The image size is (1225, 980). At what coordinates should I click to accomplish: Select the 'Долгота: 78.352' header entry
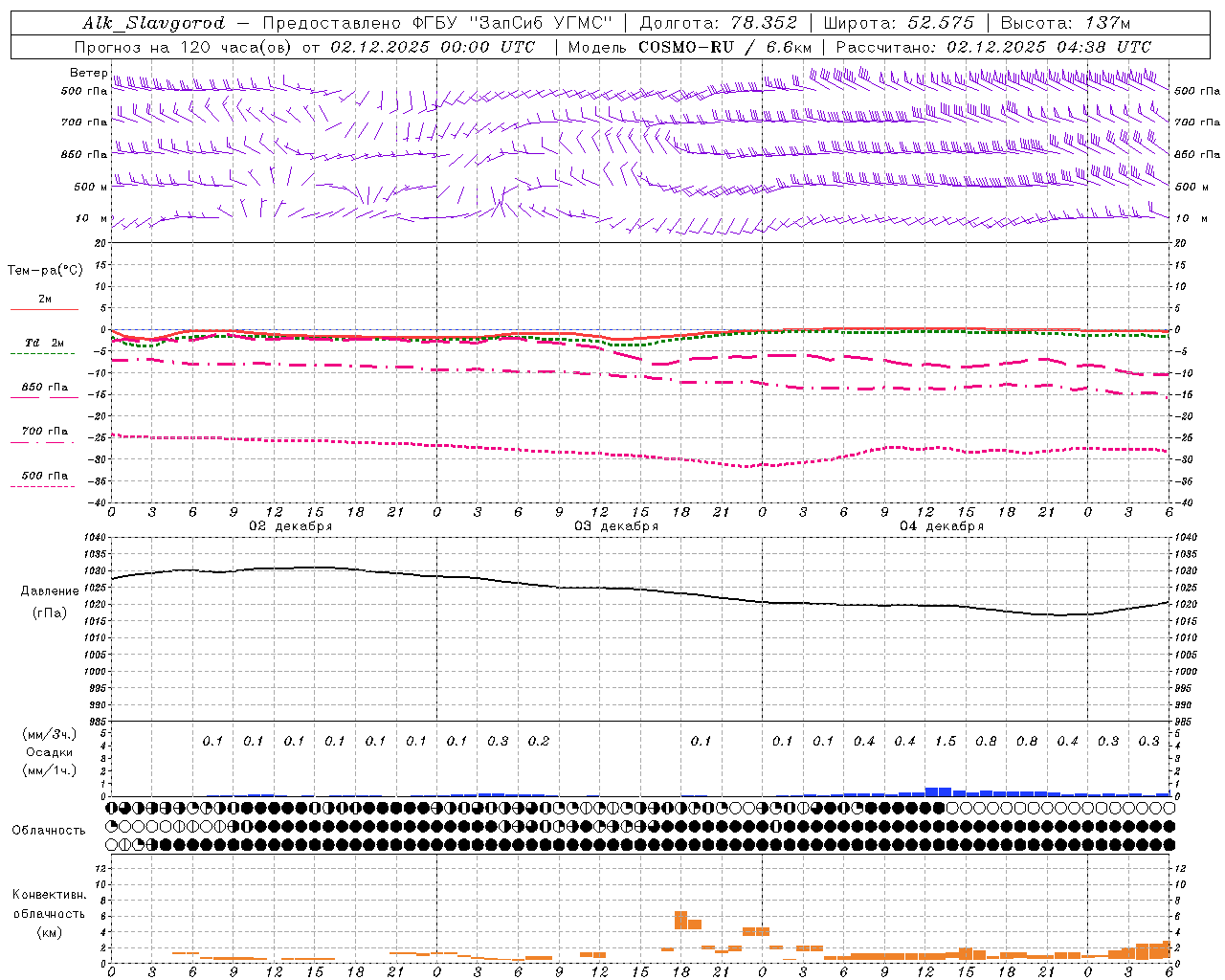tap(718, 23)
